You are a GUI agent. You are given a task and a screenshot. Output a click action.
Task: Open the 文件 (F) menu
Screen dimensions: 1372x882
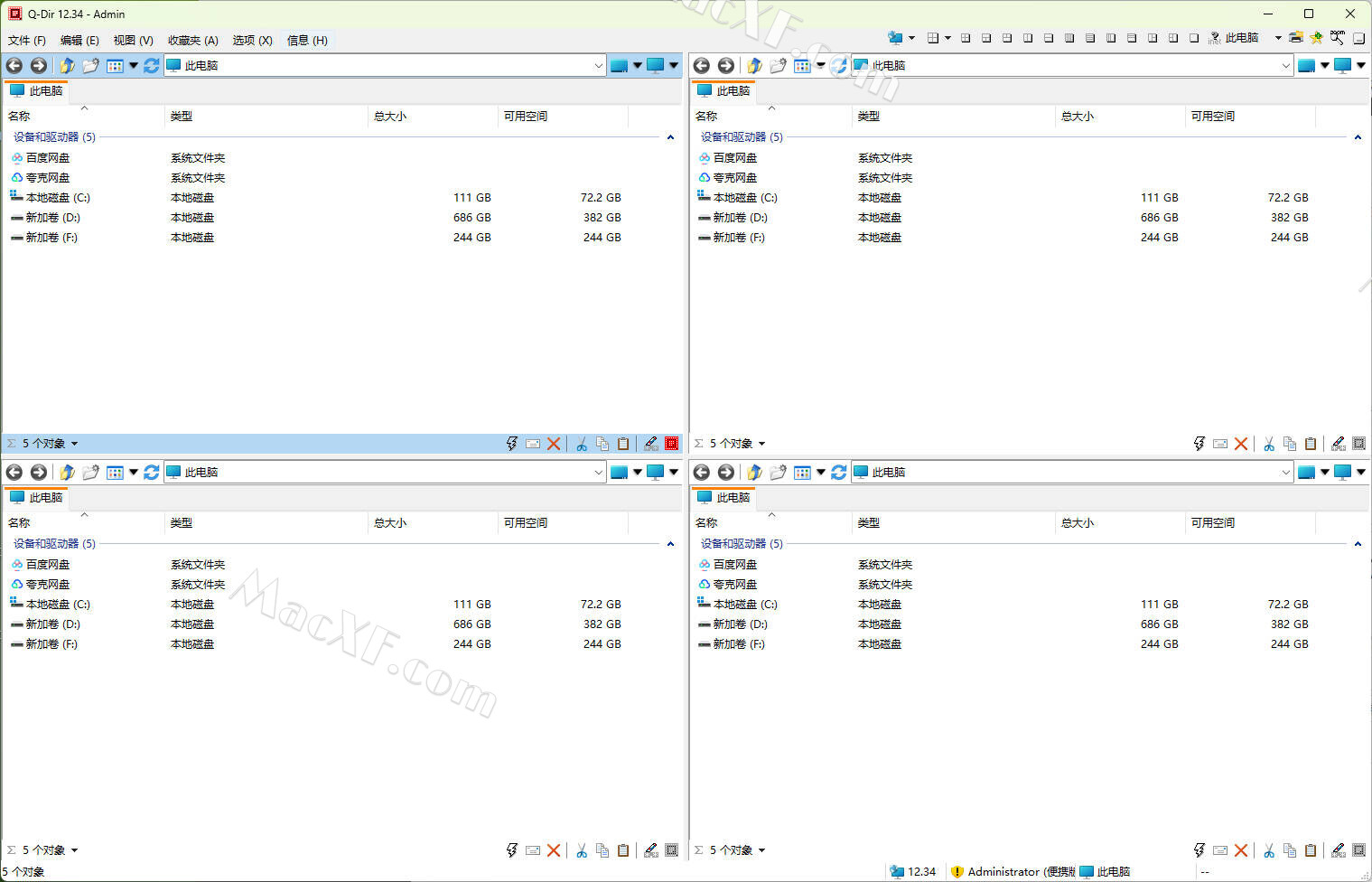[x=26, y=40]
